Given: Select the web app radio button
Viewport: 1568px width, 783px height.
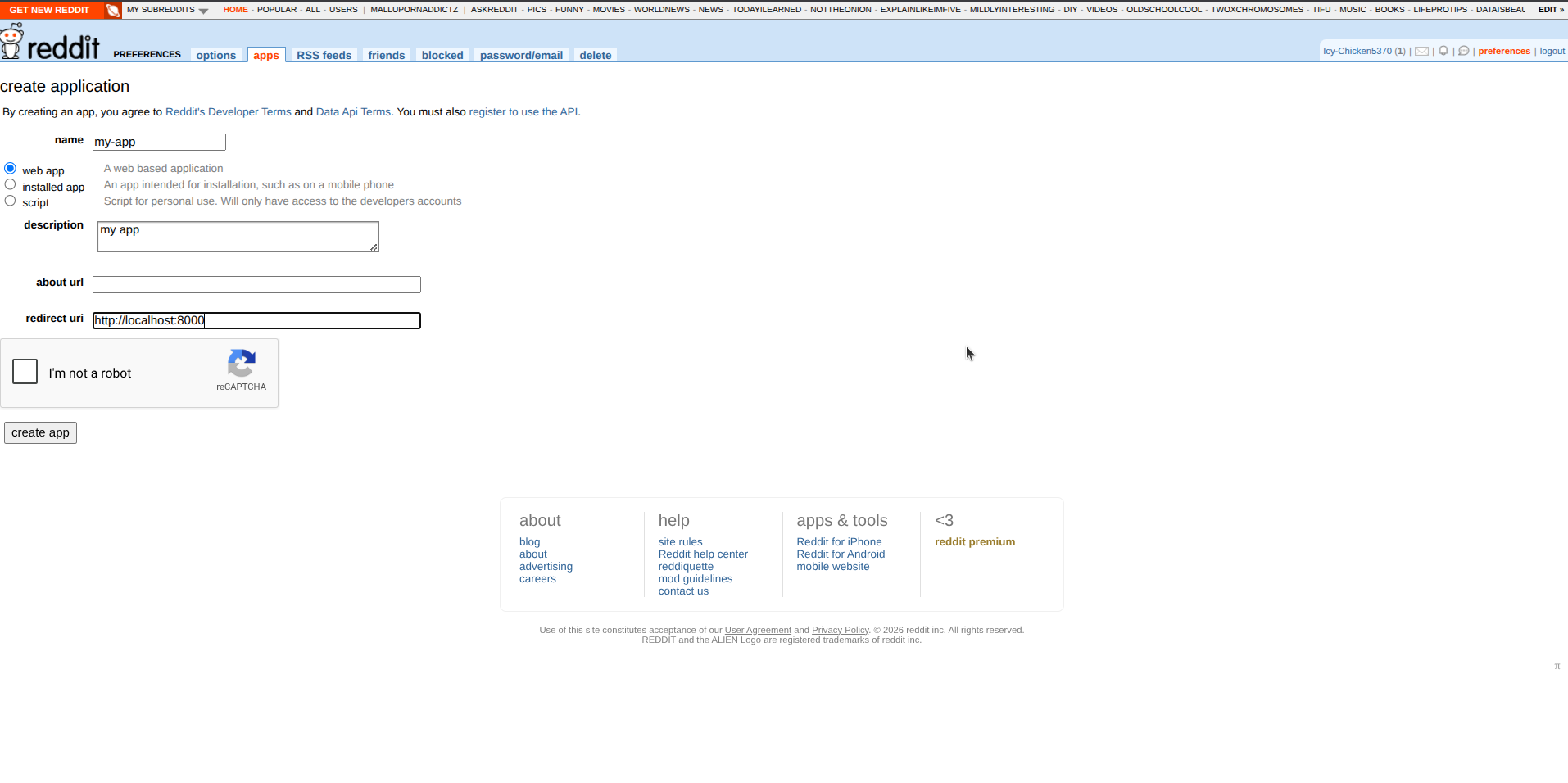Looking at the screenshot, I should pyautogui.click(x=10, y=168).
